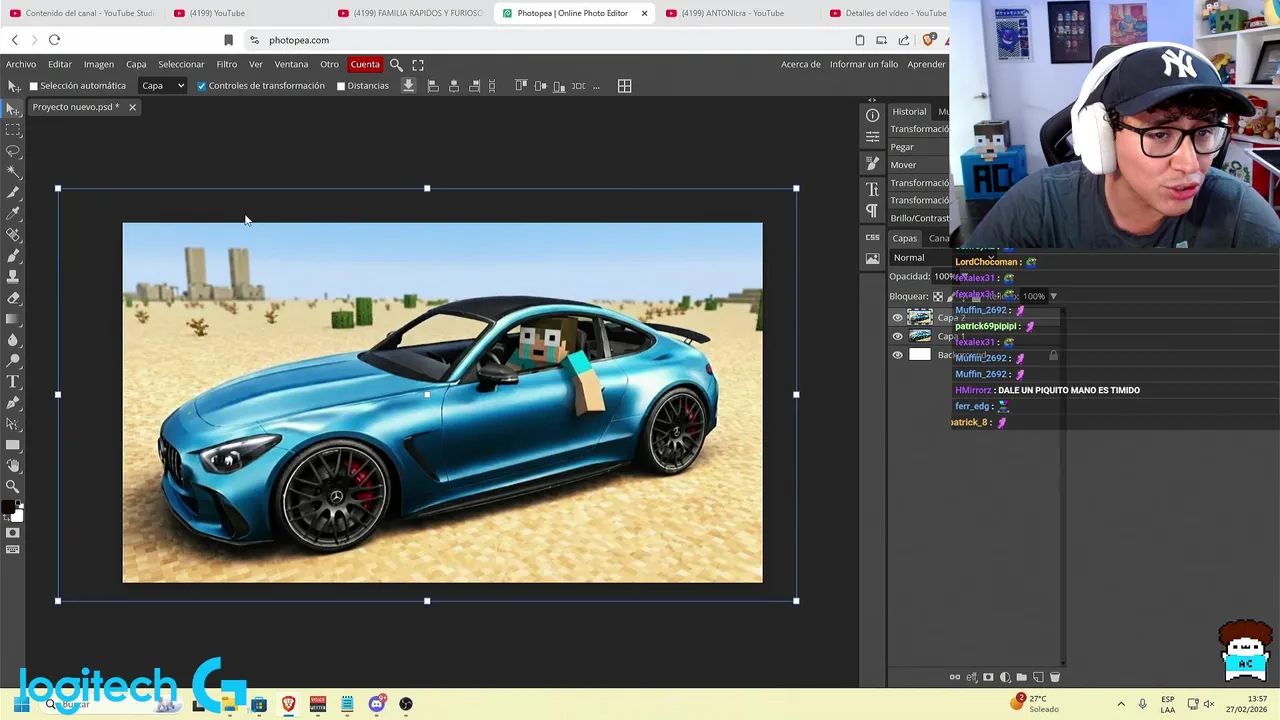Viewport: 1280px width, 720px height.
Task: Click the download export icon in options bar
Action: 408,86
